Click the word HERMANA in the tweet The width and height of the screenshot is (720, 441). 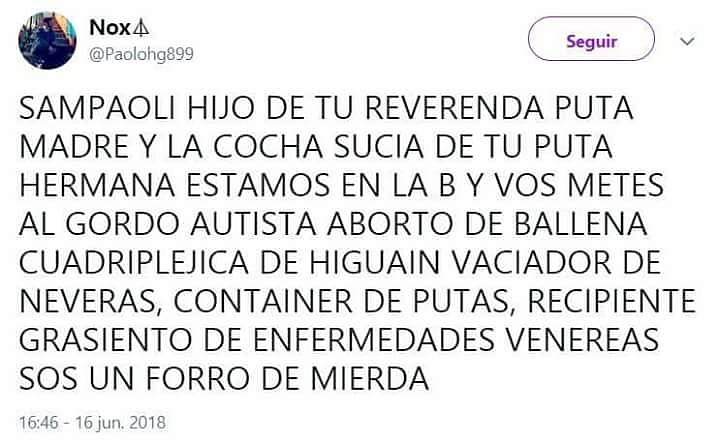(97, 185)
